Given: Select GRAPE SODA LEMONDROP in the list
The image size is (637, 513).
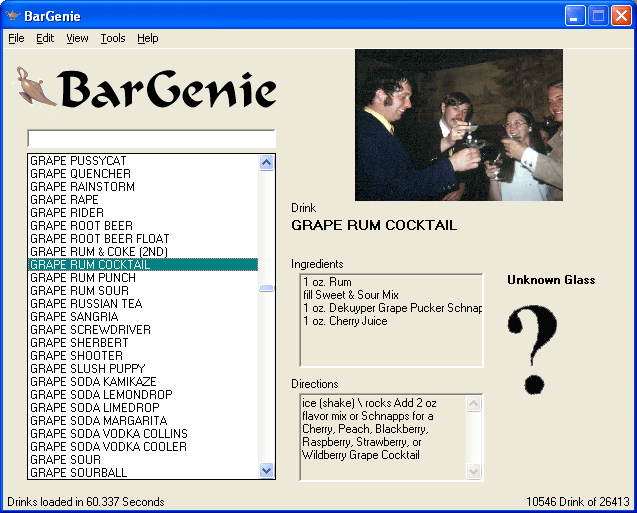Looking at the screenshot, I should 143,395.
